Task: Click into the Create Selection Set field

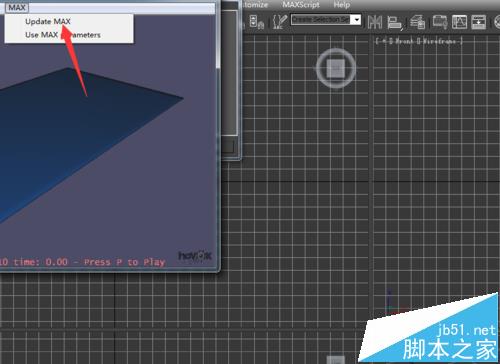Action: click(321, 20)
